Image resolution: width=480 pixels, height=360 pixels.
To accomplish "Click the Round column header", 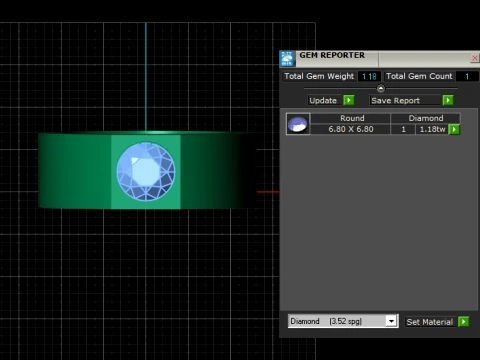I will coord(351,118).
